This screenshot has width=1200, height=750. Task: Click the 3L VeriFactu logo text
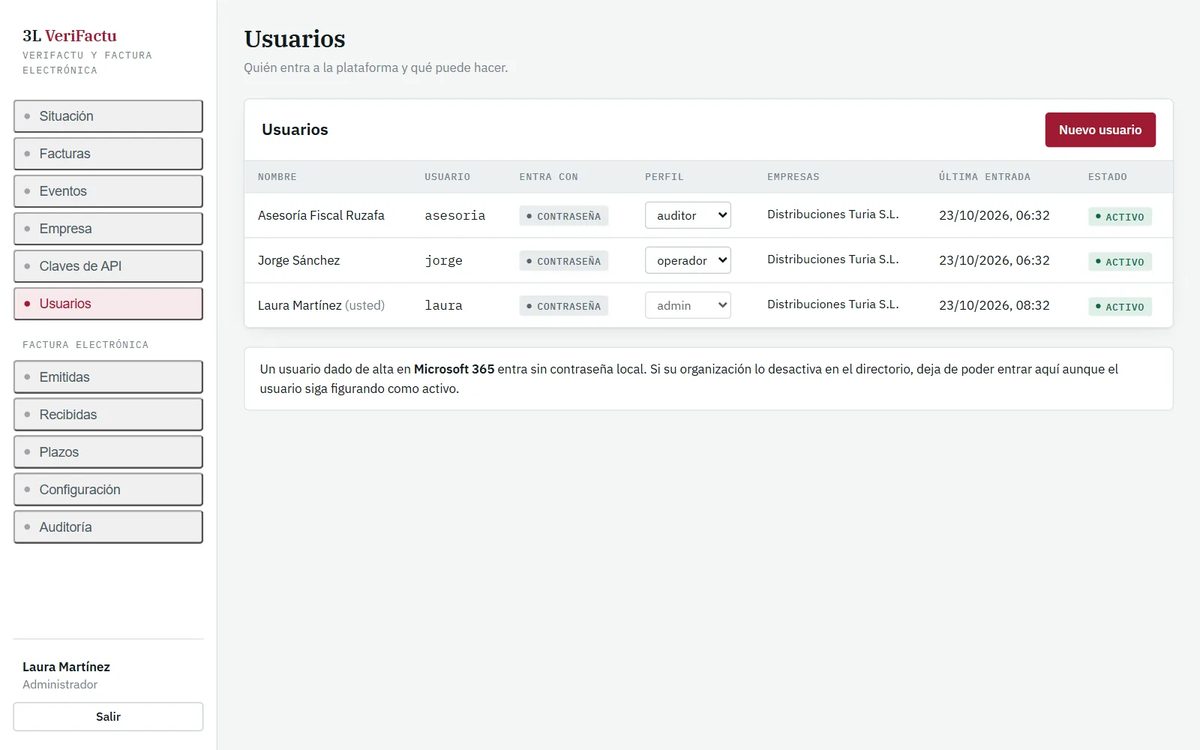pos(70,36)
